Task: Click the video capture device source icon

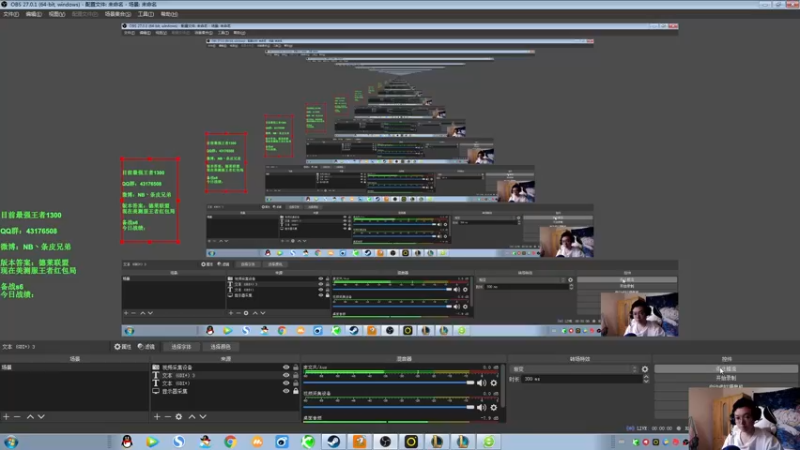Action: 156,367
